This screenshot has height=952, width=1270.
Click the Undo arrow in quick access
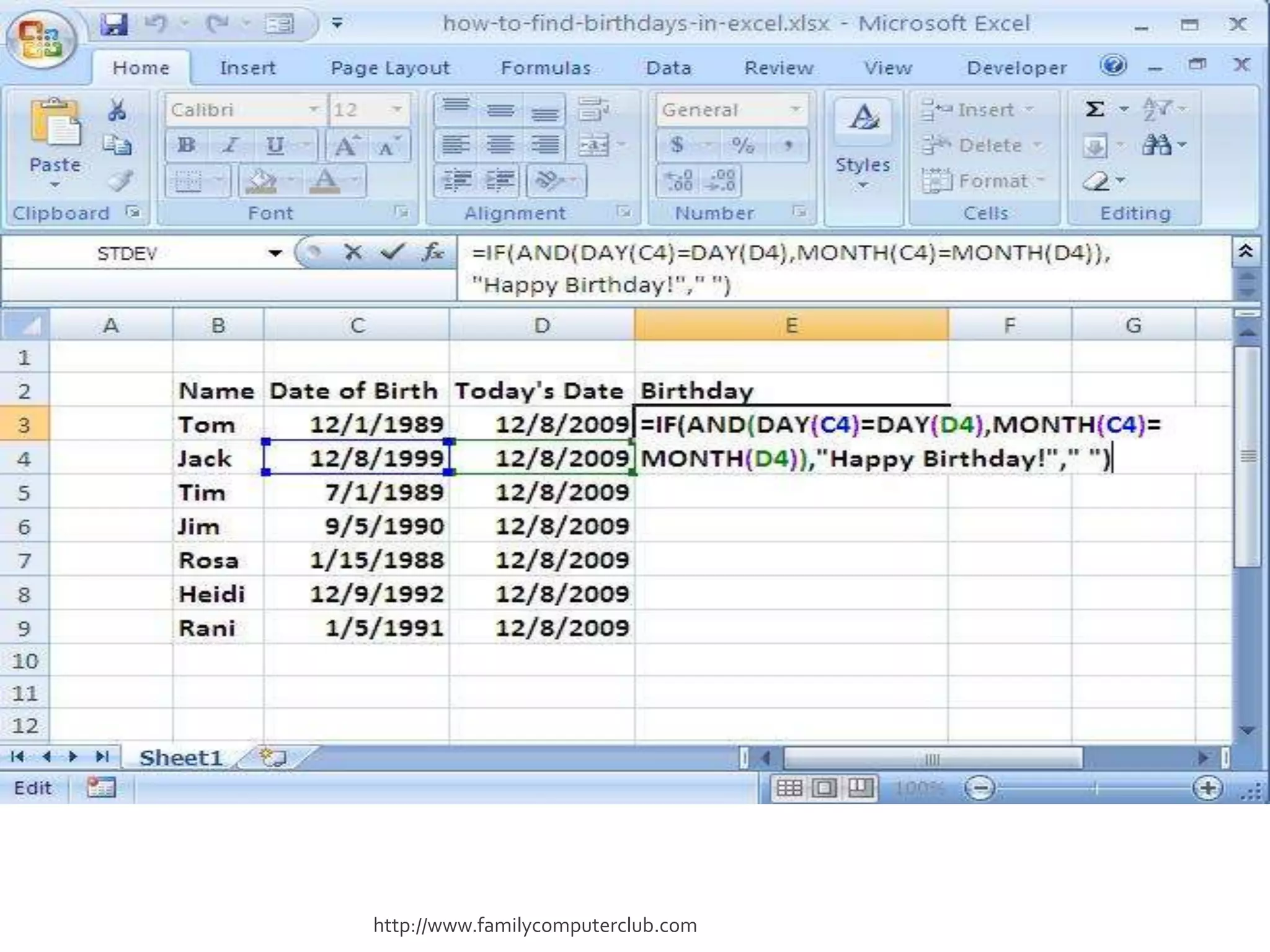tap(157, 24)
